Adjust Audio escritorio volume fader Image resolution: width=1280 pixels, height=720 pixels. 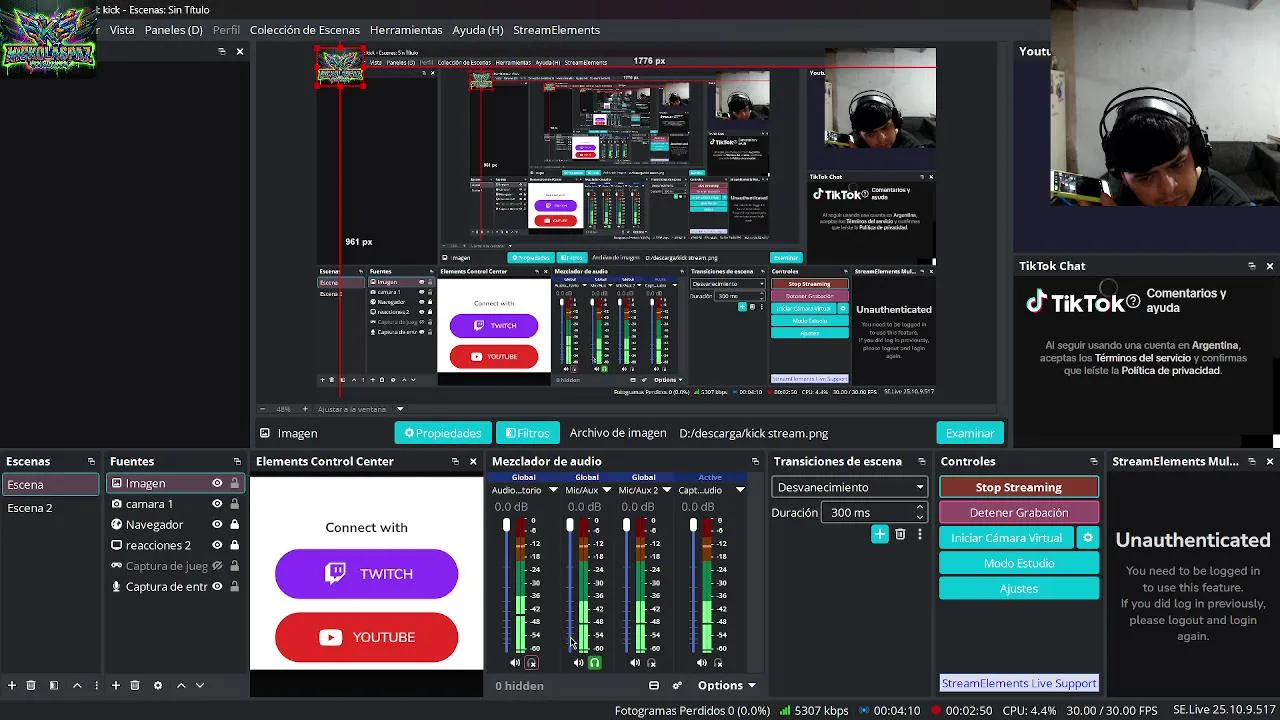[x=507, y=526]
